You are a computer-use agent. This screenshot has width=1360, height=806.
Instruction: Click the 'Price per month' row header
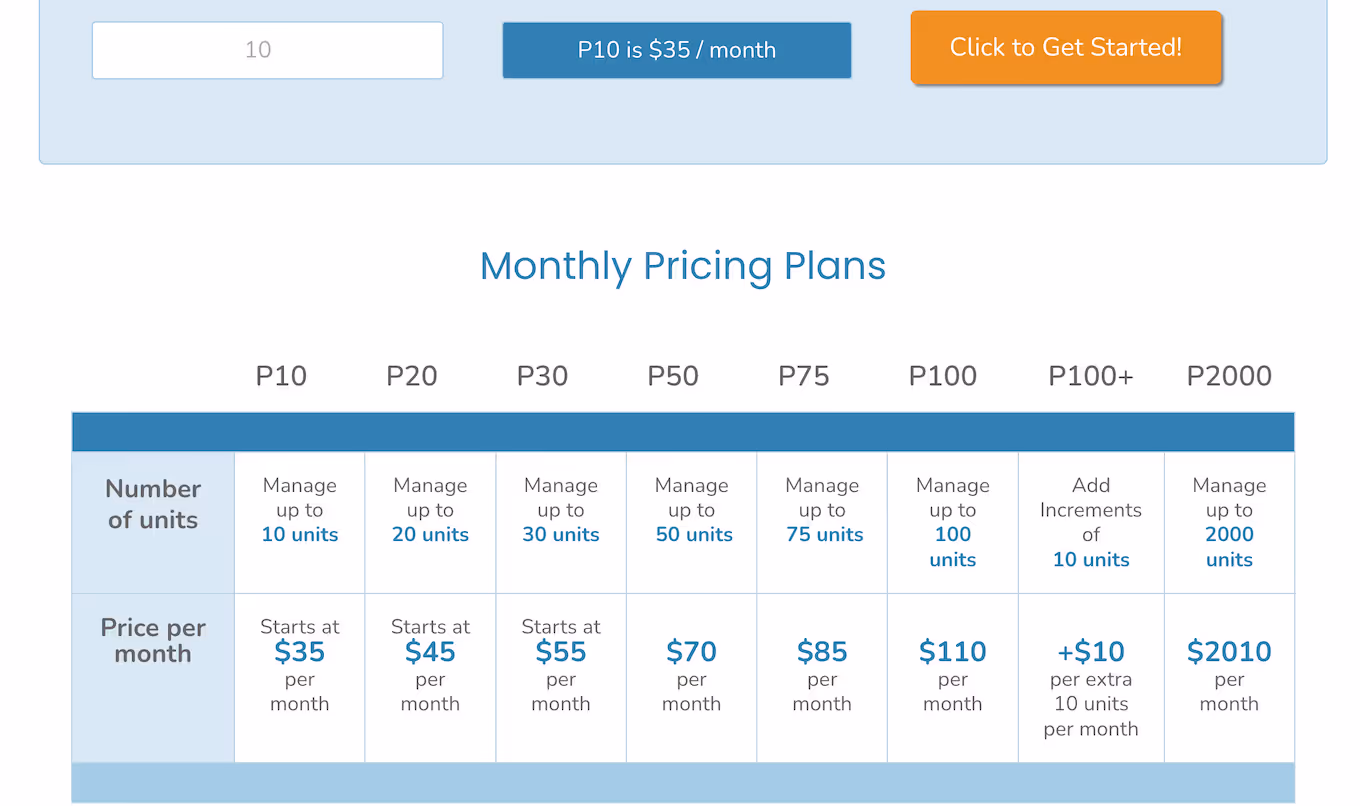pos(152,641)
